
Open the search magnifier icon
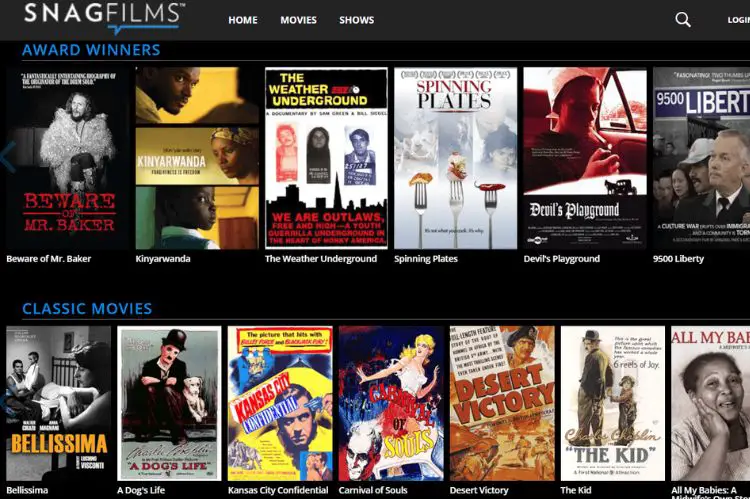683,20
